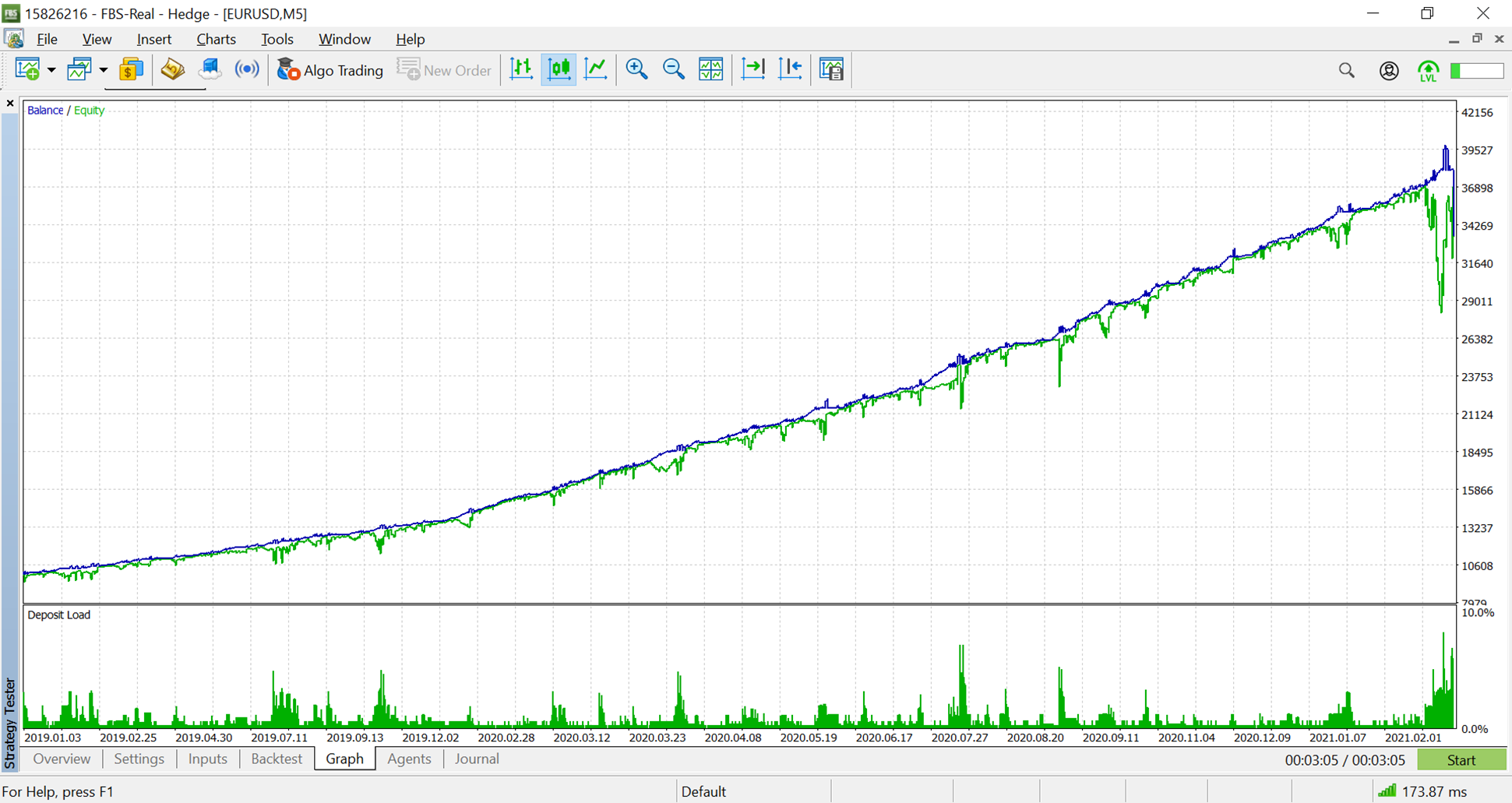1512x803 pixels.
Task: Open the Window menu
Action: pyautogui.click(x=344, y=39)
